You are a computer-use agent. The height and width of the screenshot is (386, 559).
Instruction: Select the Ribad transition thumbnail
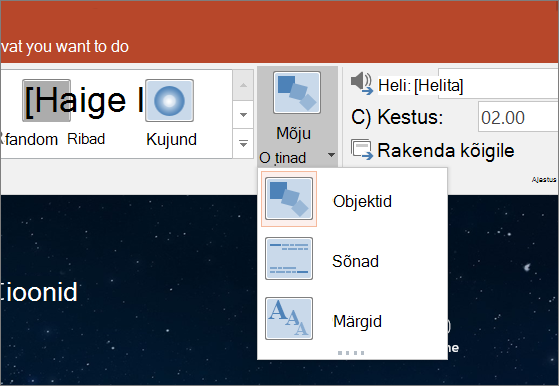[x=47, y=101]
